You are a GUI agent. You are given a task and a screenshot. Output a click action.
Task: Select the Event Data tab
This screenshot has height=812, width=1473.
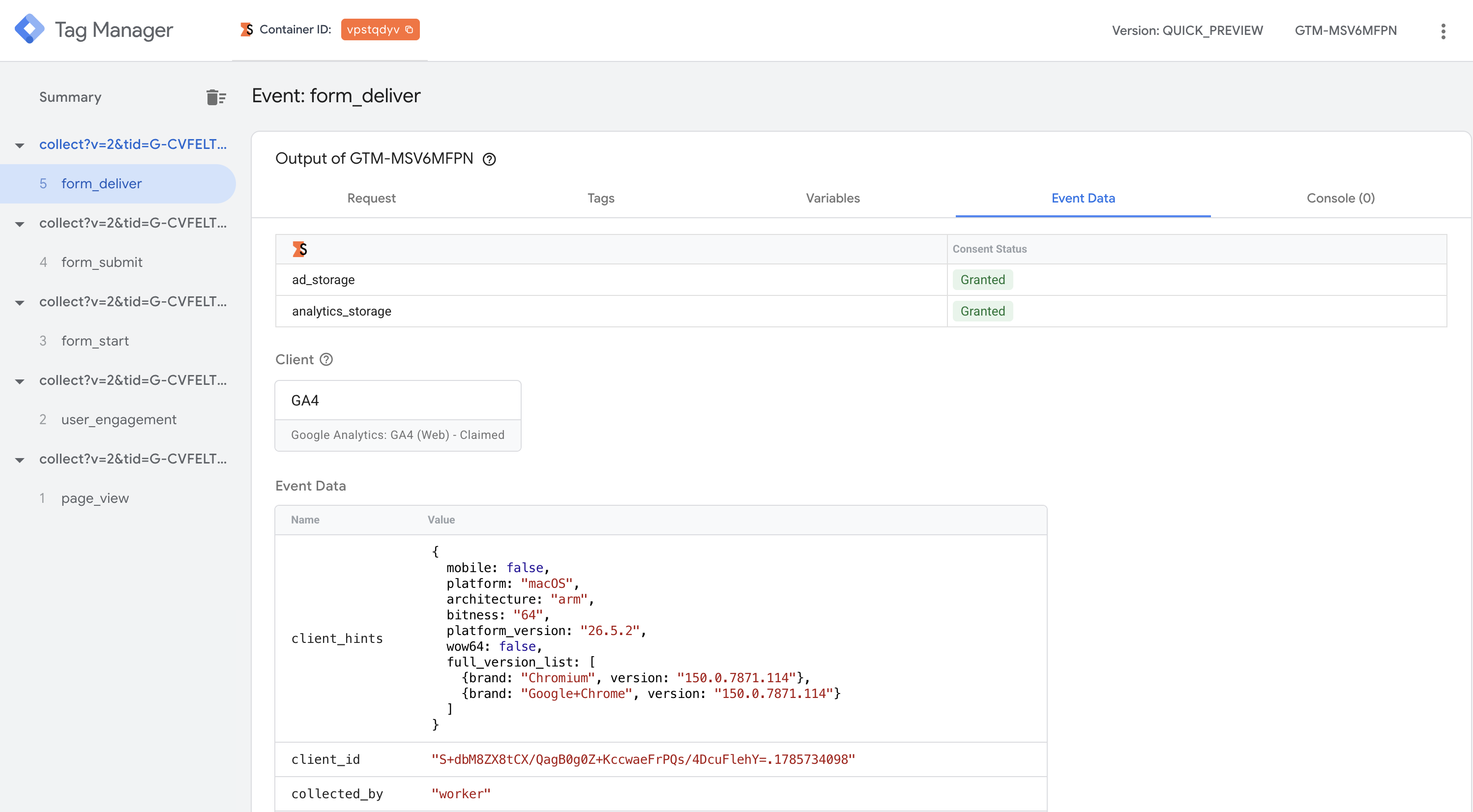[x=1083, y=198]
